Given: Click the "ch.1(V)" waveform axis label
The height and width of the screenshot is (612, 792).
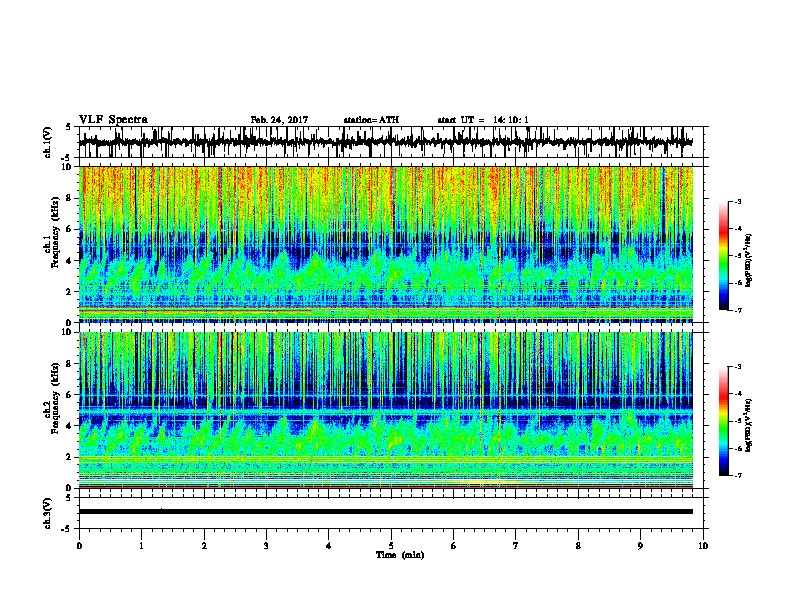Looking at the screenshot, I should click(48, 142).
